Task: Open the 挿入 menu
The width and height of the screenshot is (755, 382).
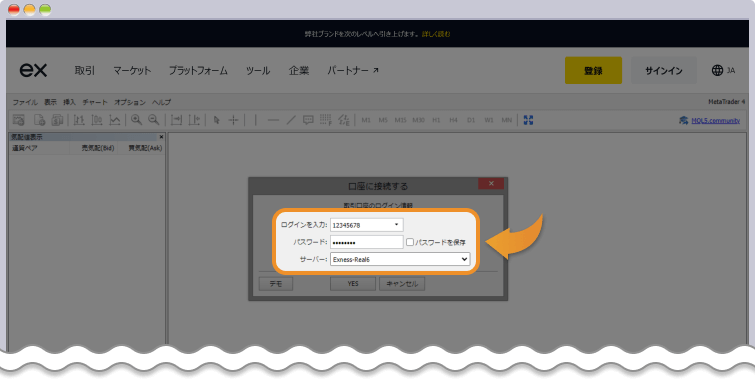Action: click(70, 102)
